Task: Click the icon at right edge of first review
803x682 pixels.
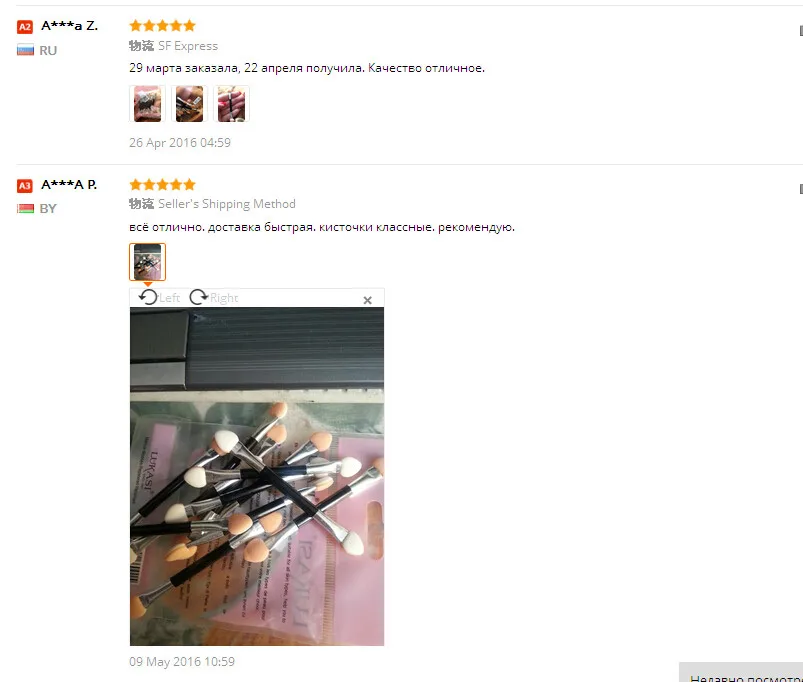Action: (800, 31)
